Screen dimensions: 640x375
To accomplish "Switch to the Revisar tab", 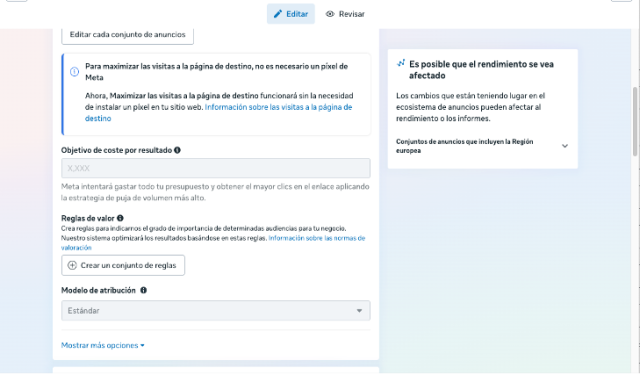I will click(x=345, y=14).
